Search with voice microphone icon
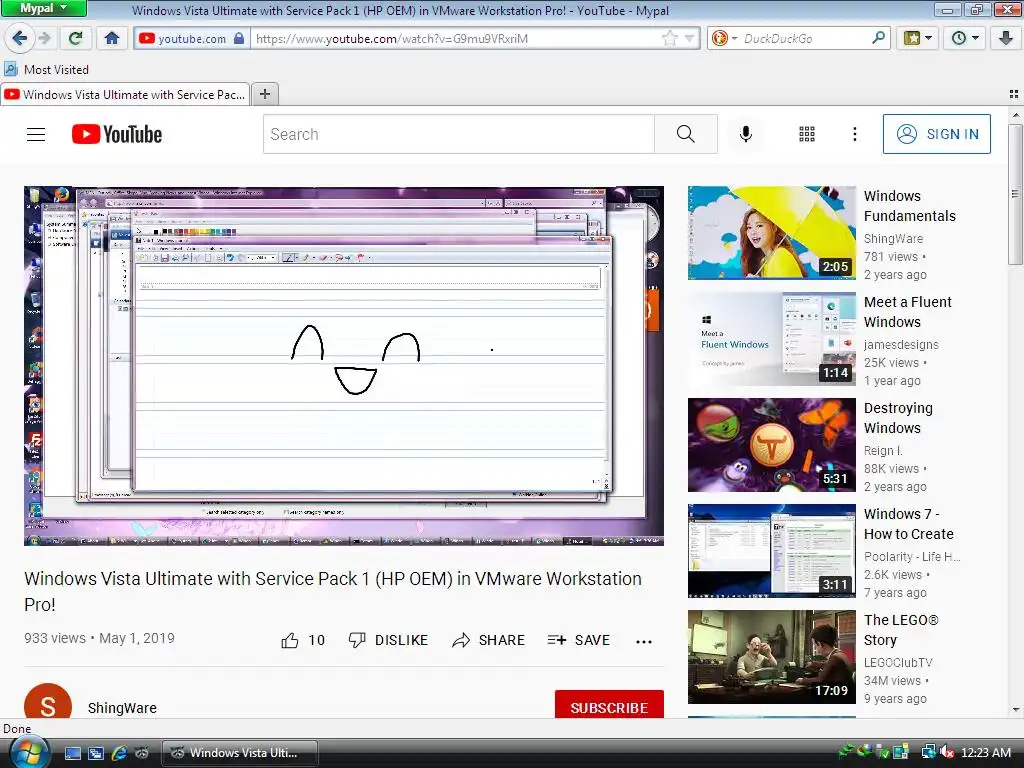Screen dimensions: 1024x768 pos(745,134)
